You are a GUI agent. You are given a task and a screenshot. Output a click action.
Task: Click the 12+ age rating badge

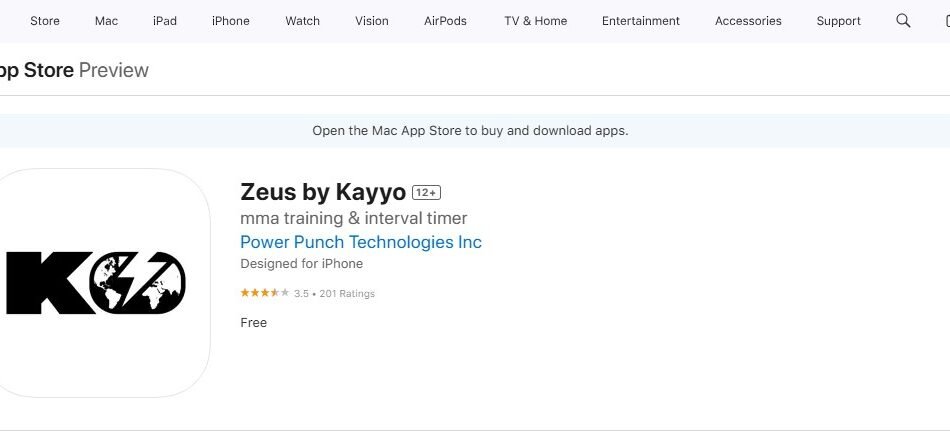pos(426,193)
